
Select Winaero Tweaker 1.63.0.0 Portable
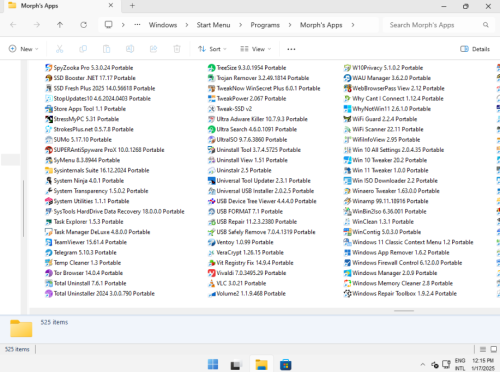(392, 191)
